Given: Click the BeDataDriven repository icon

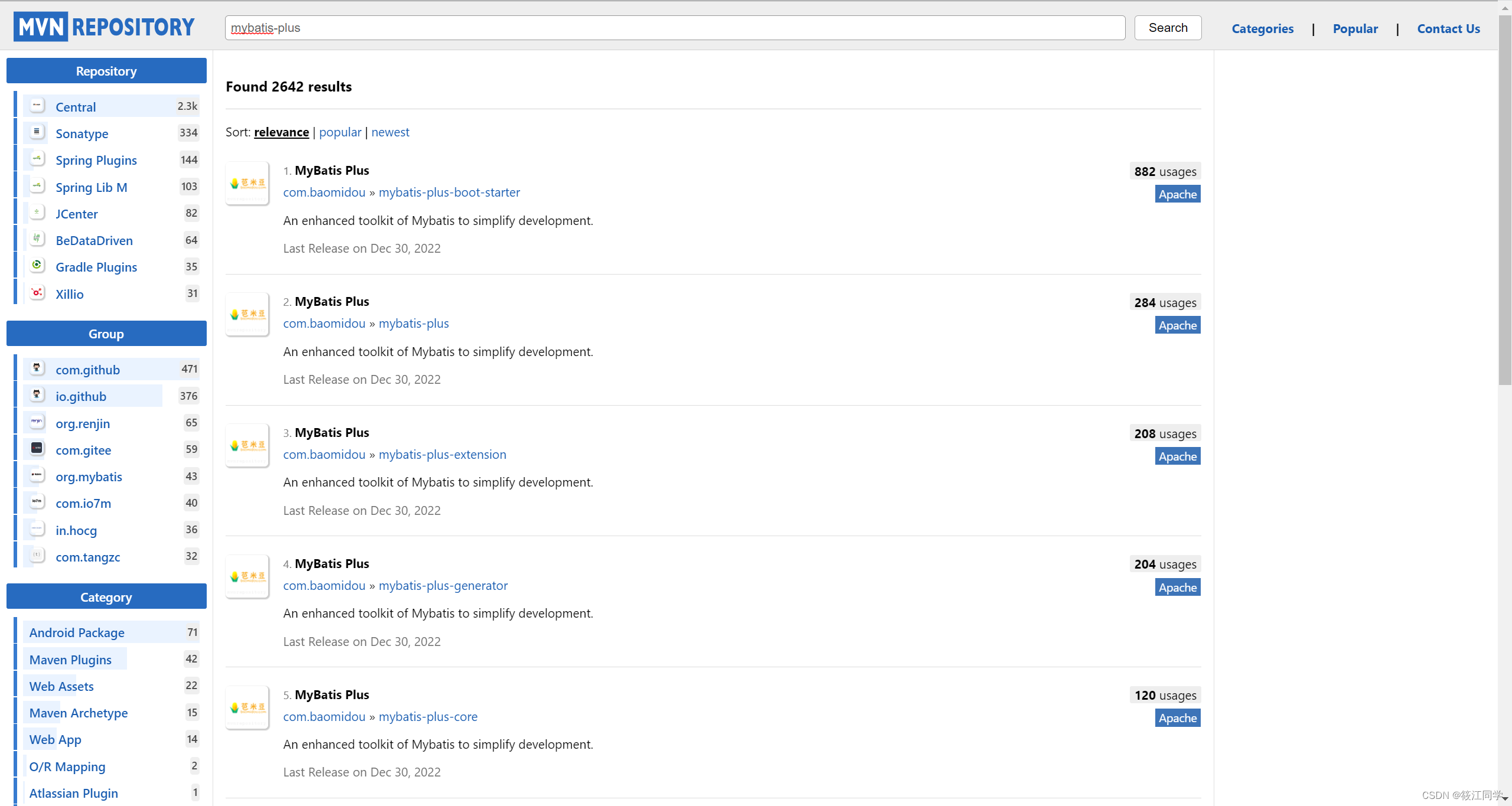Looking at the screenshot, I should [37, 239].
